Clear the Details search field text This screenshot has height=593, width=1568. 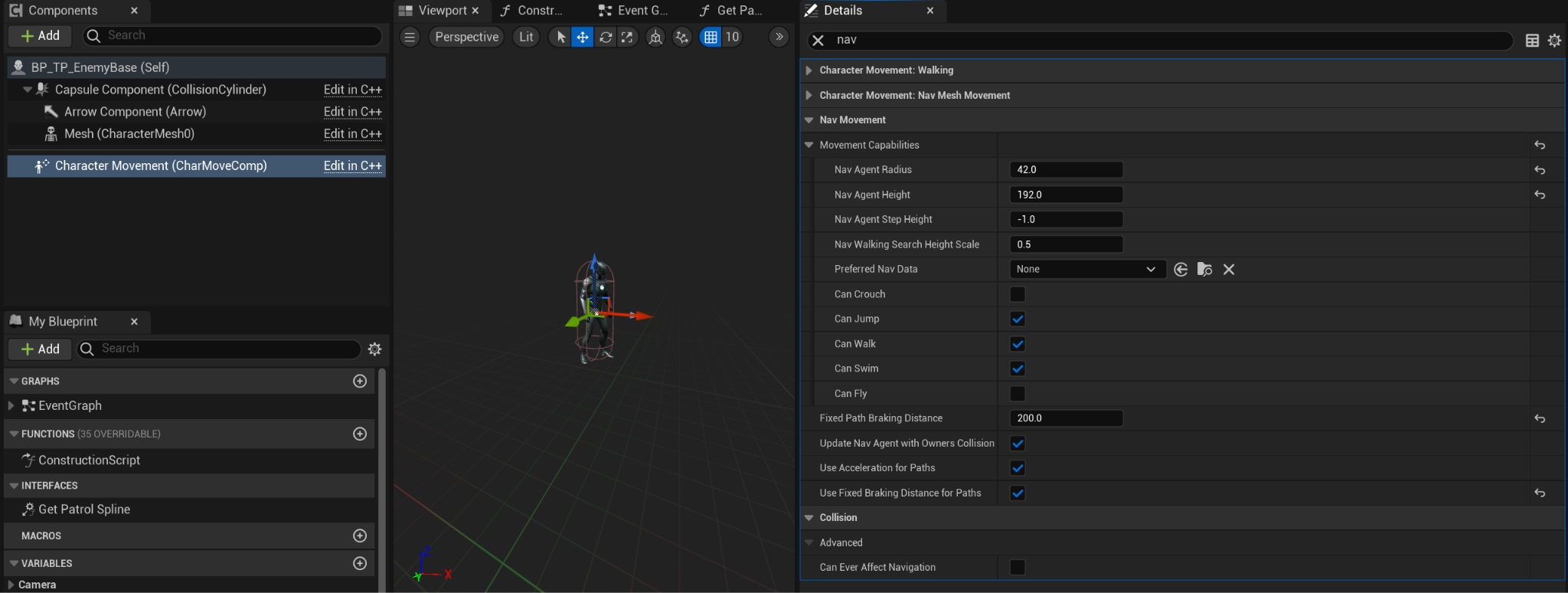coord(818,41)
